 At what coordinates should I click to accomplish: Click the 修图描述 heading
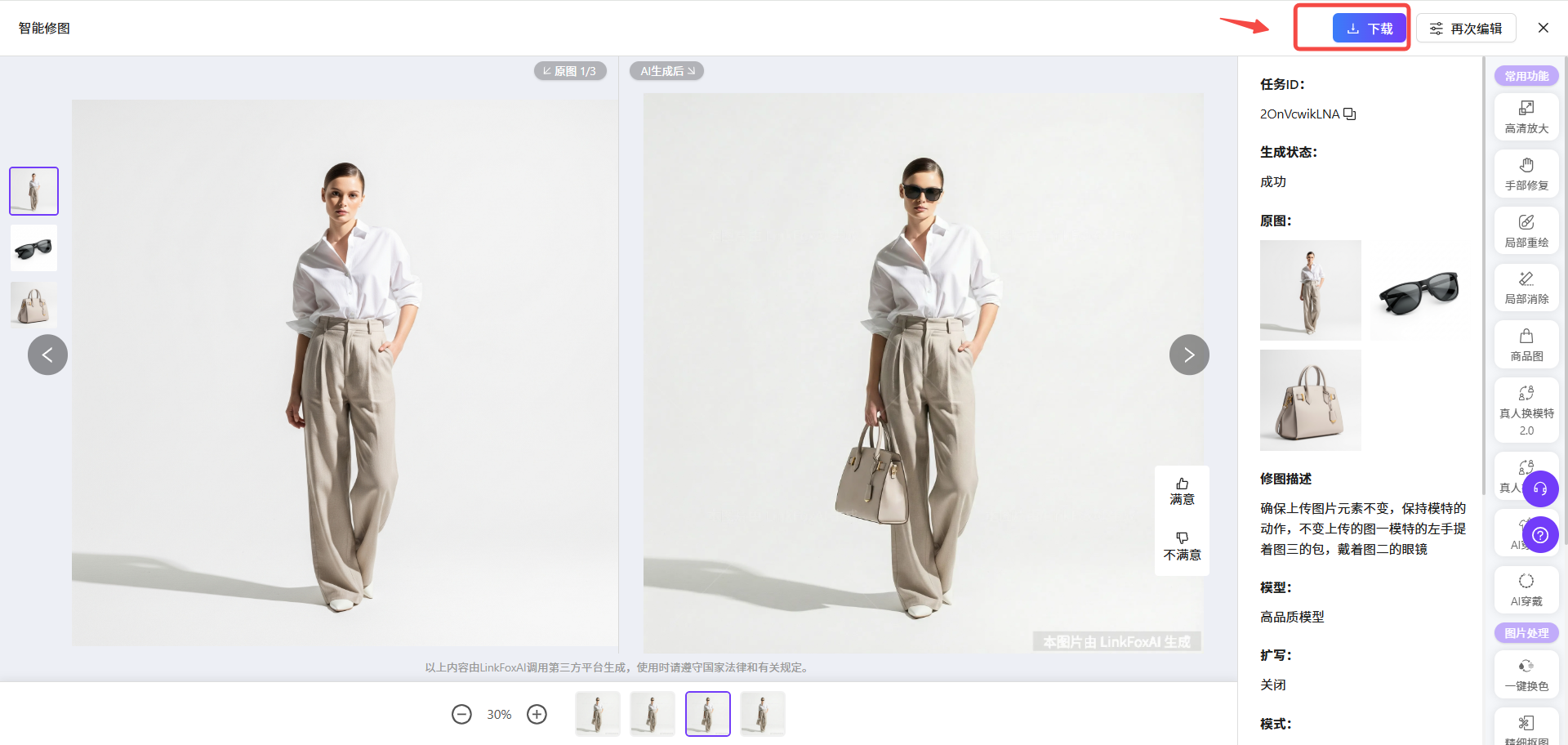point(1285,479)
